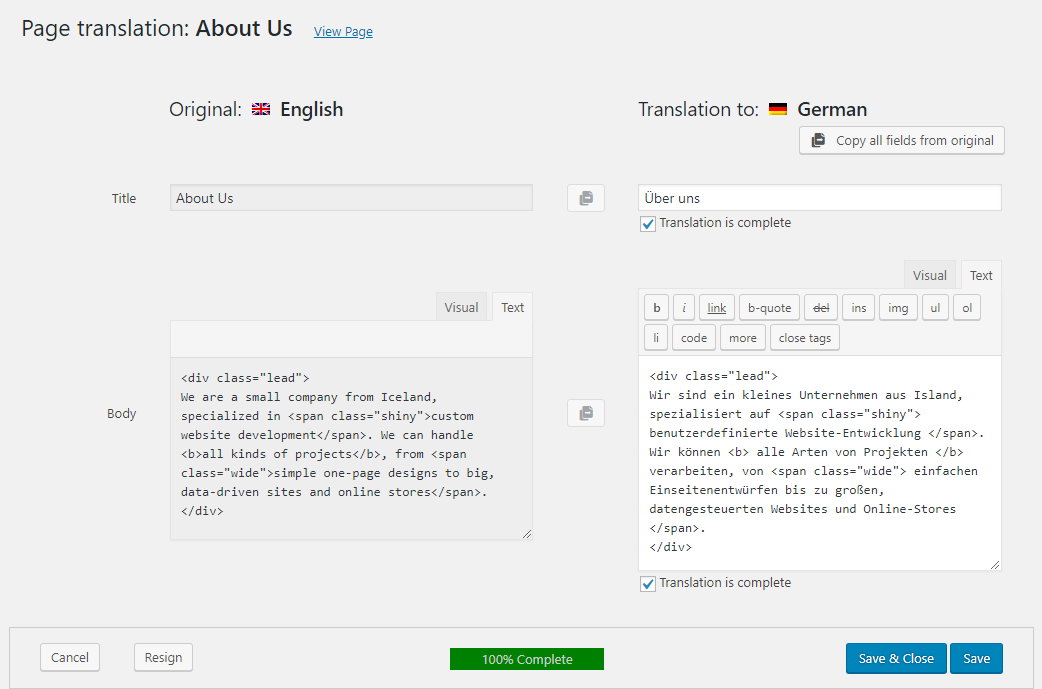This screenshot has width=1042, height=689.
Task: Insert a hyperlink with the link button
Action: (716, 307)
